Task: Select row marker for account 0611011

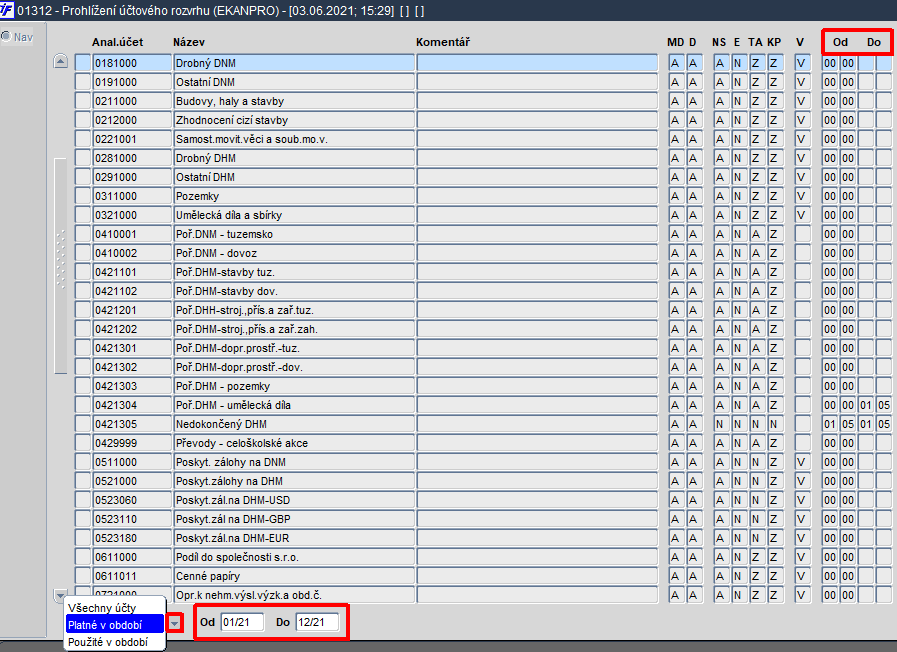Action: 83,576
